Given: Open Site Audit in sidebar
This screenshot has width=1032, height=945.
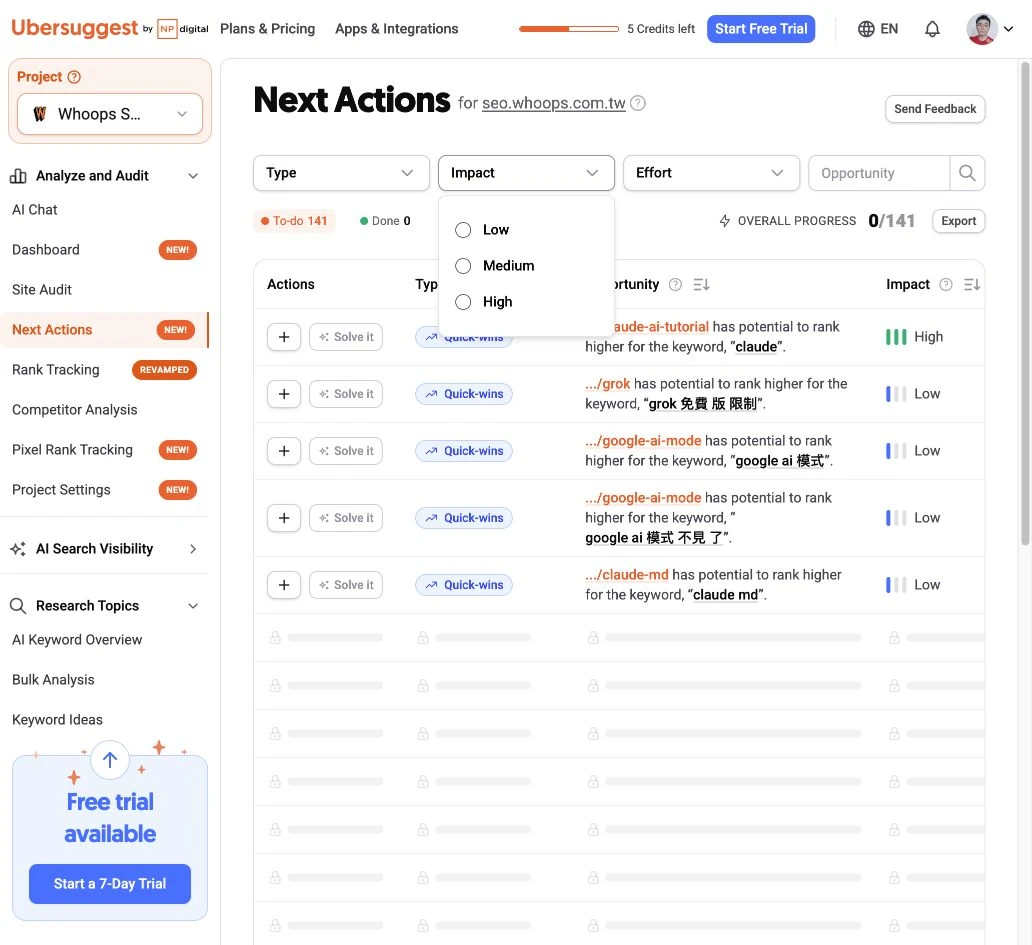Looking at the screenshot, I should pos(42,290).
